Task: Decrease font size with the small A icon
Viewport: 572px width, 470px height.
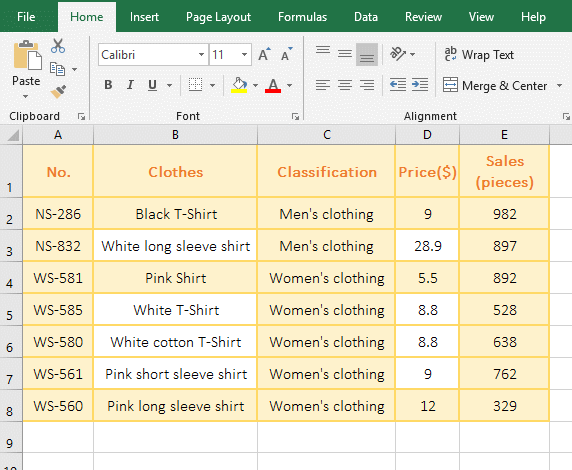Action: [287, 54]
